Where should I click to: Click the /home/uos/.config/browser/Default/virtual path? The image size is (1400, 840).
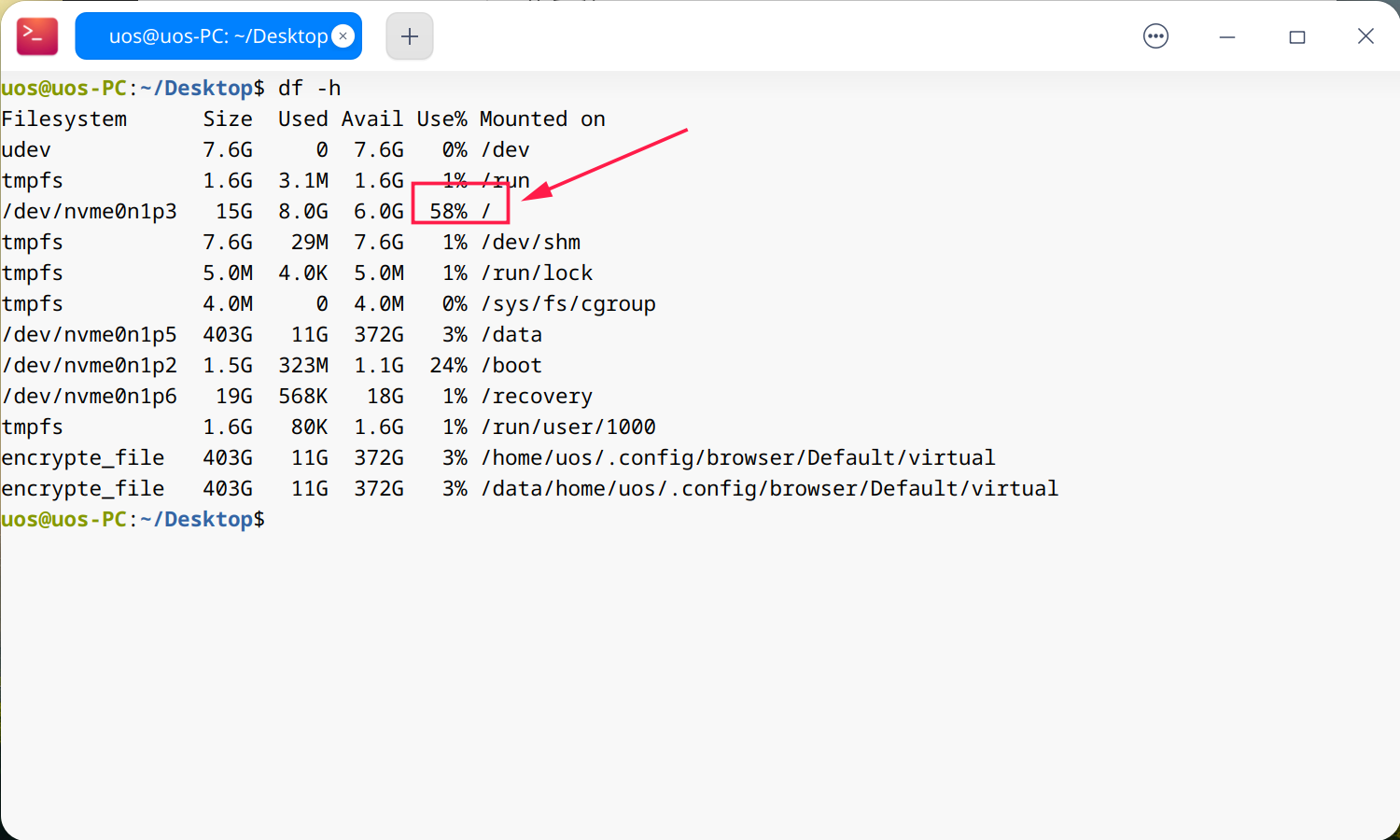[738, 458]
